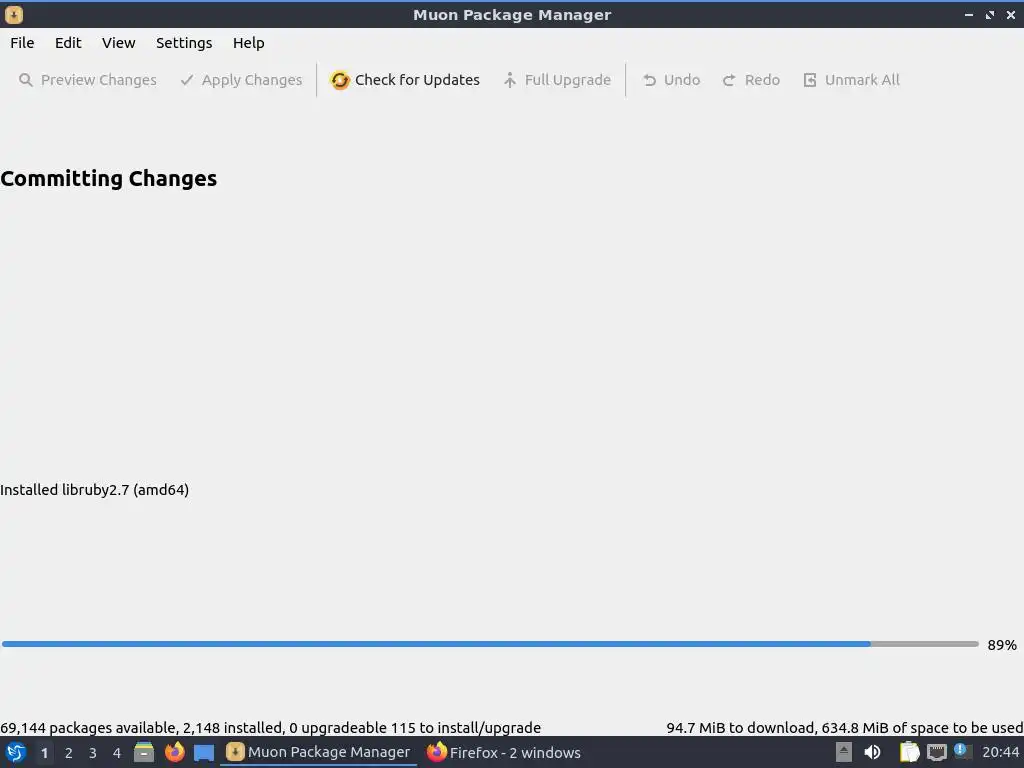Switch to workspace 3

(x=93, y=753)
